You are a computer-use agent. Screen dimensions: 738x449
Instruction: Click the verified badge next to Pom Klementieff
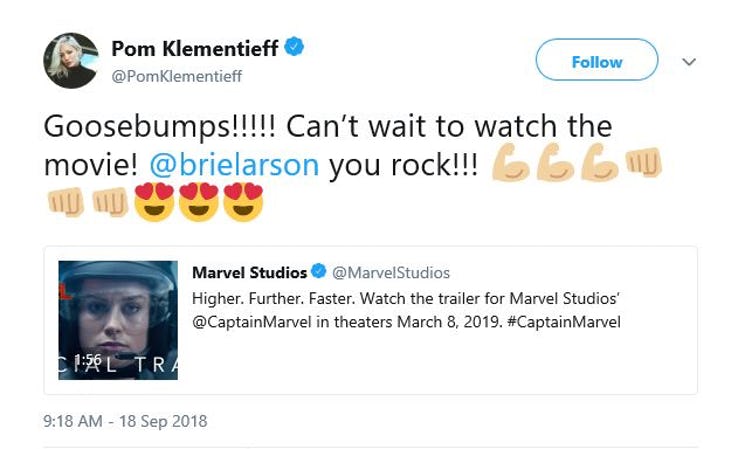(x=295, y=46)
